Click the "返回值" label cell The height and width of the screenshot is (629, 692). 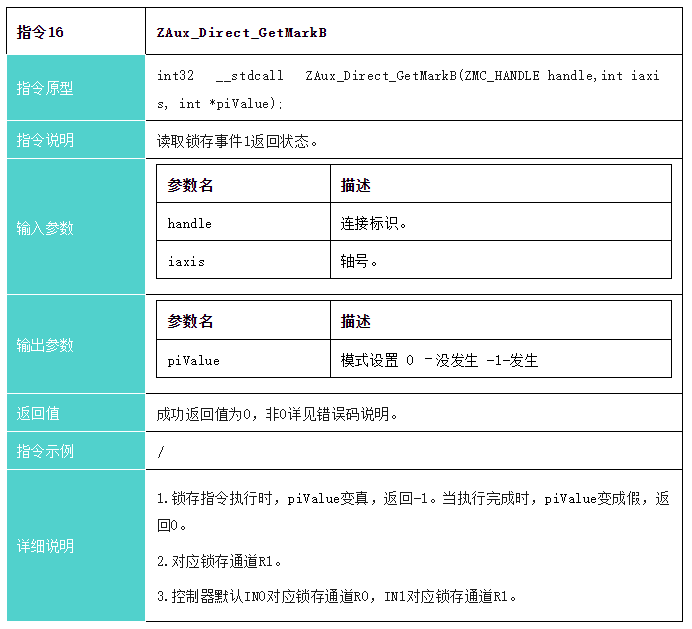pyautogui.click(x=76, y=413)
